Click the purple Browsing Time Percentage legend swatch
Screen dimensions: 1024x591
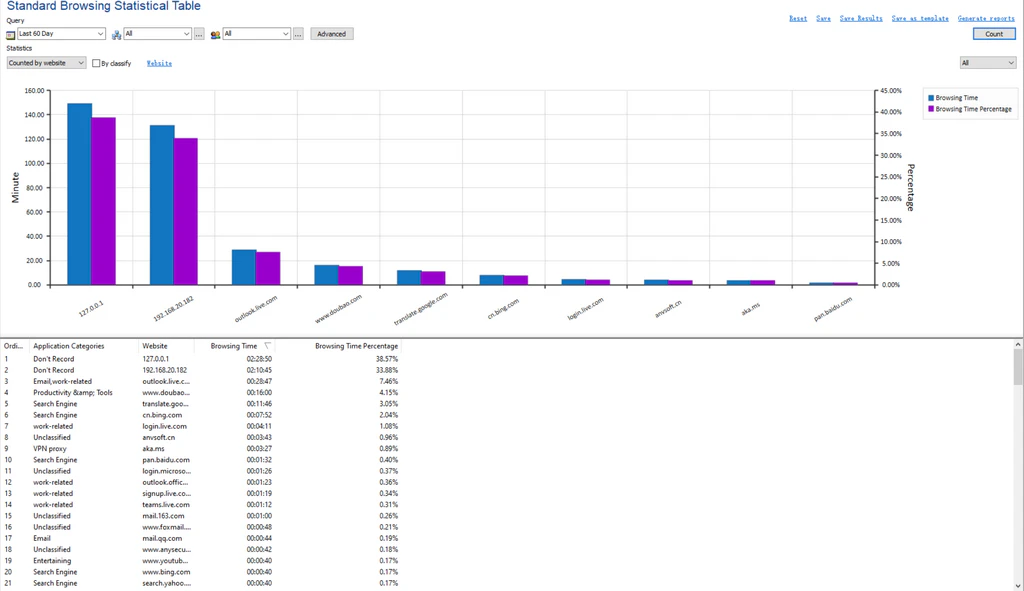(931, 109)
